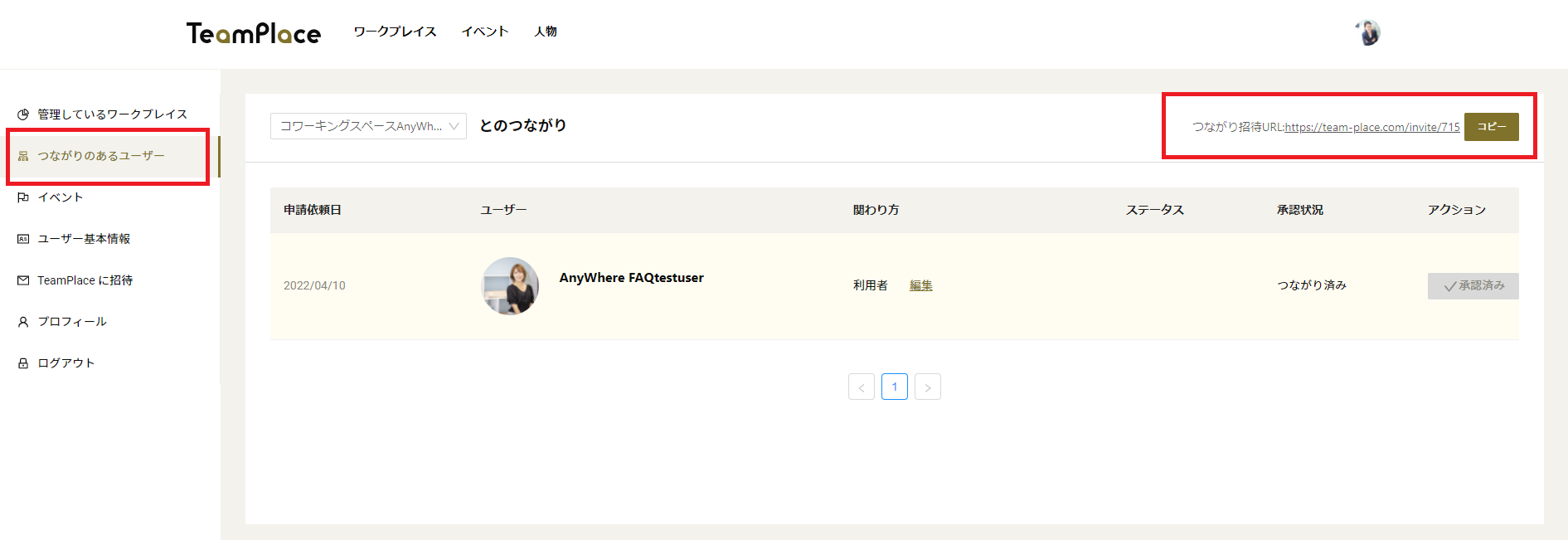Open the team-place.com invite URL link
This screenshot has width=1568, height=540.
1371,127
